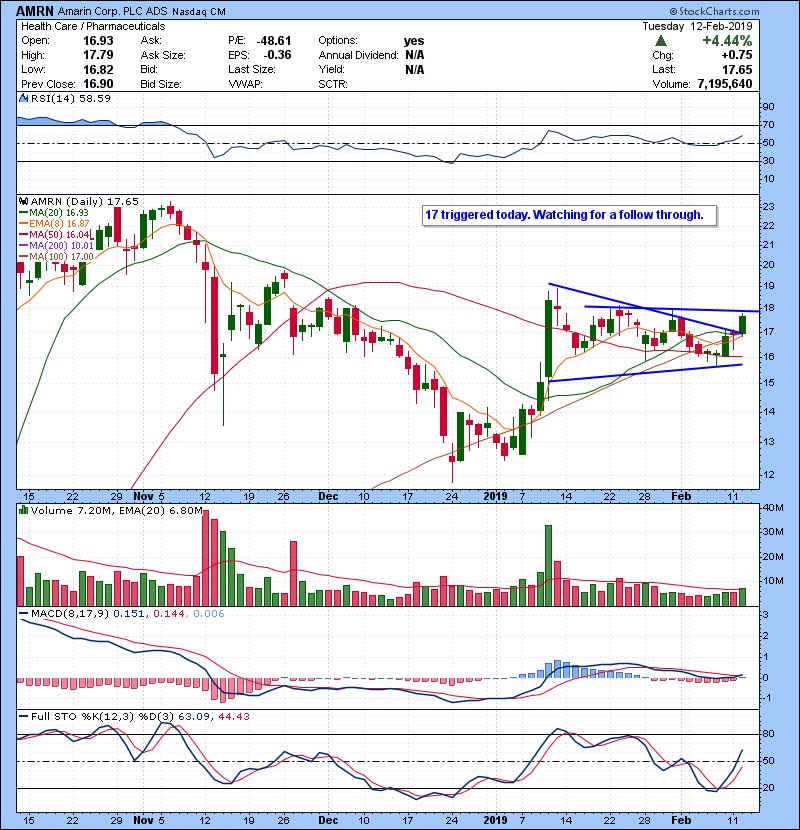Click the 40M label on the volume axis
Image resolution: width=800 pixels, height=830 pixels.
click(x=772, y=508)
